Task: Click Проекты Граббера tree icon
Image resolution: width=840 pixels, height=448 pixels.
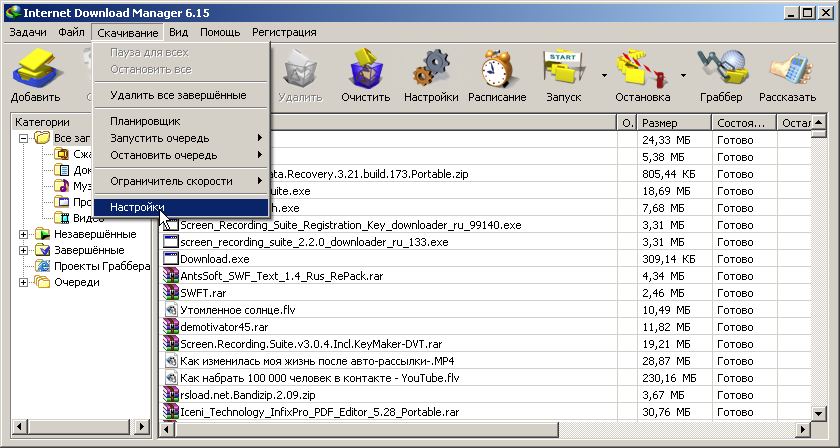Action: tap(42, 266)
